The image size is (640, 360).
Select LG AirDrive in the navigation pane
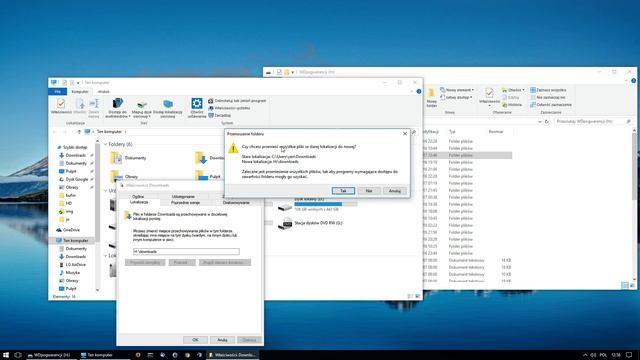(73, 264)
